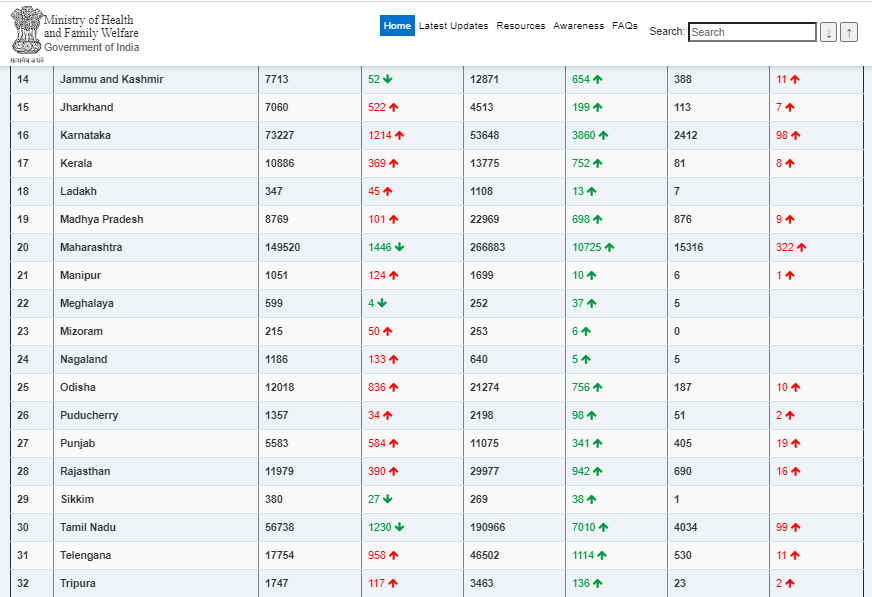Click the Ministry of Health emblem logo
Viewport: 872px width, 597px height.
pos(27,32)
